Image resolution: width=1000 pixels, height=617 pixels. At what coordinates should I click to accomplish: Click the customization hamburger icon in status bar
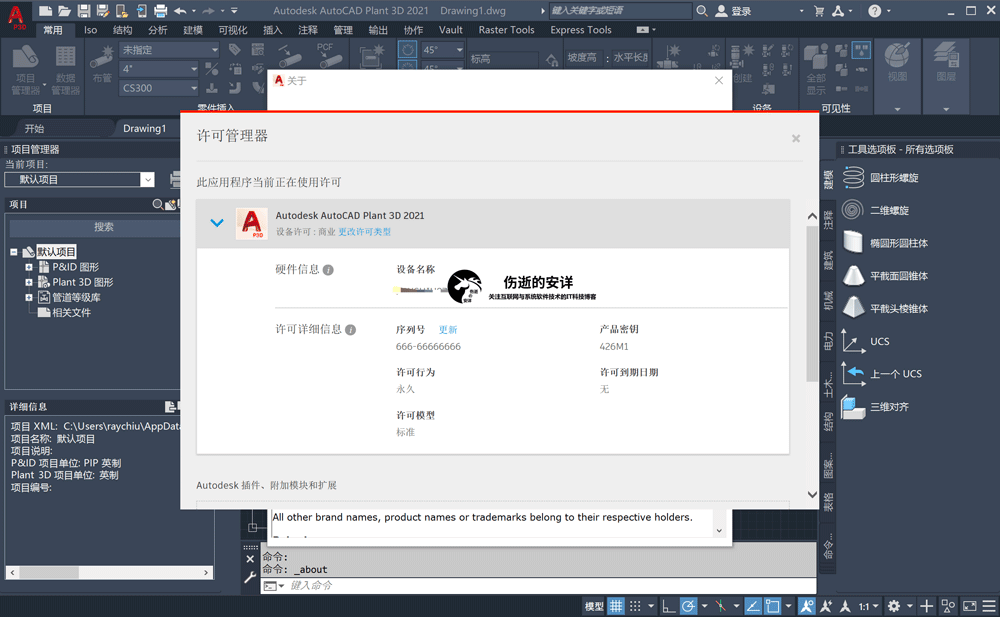coord(989,606)
